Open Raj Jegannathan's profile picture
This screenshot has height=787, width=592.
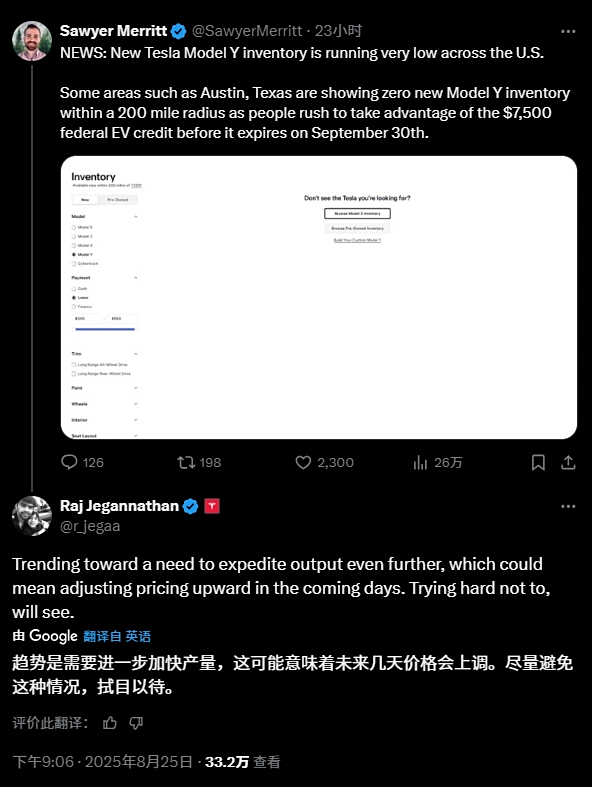coord(32,516)
